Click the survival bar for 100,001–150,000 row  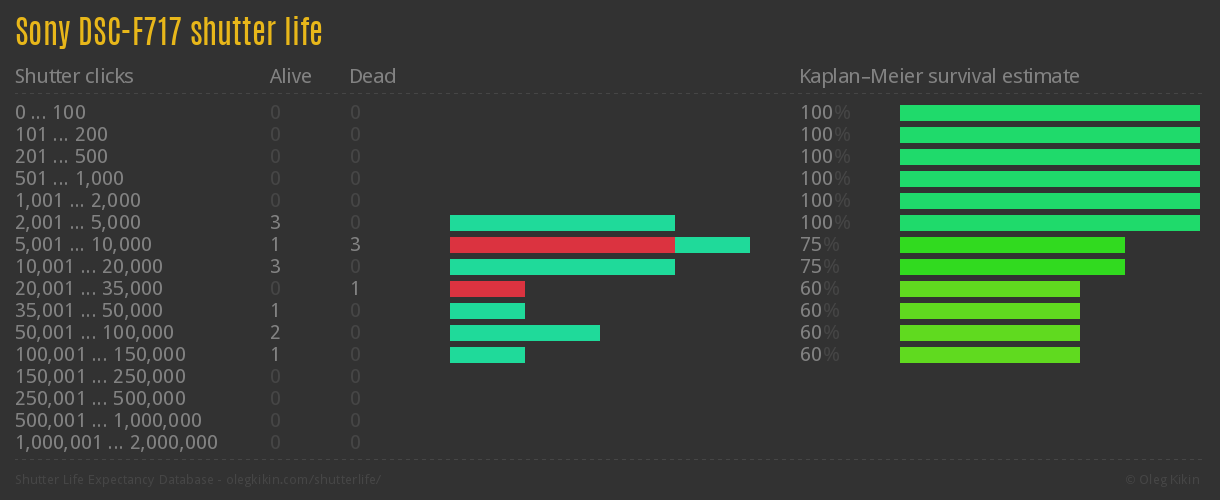(x=989, y=355)
